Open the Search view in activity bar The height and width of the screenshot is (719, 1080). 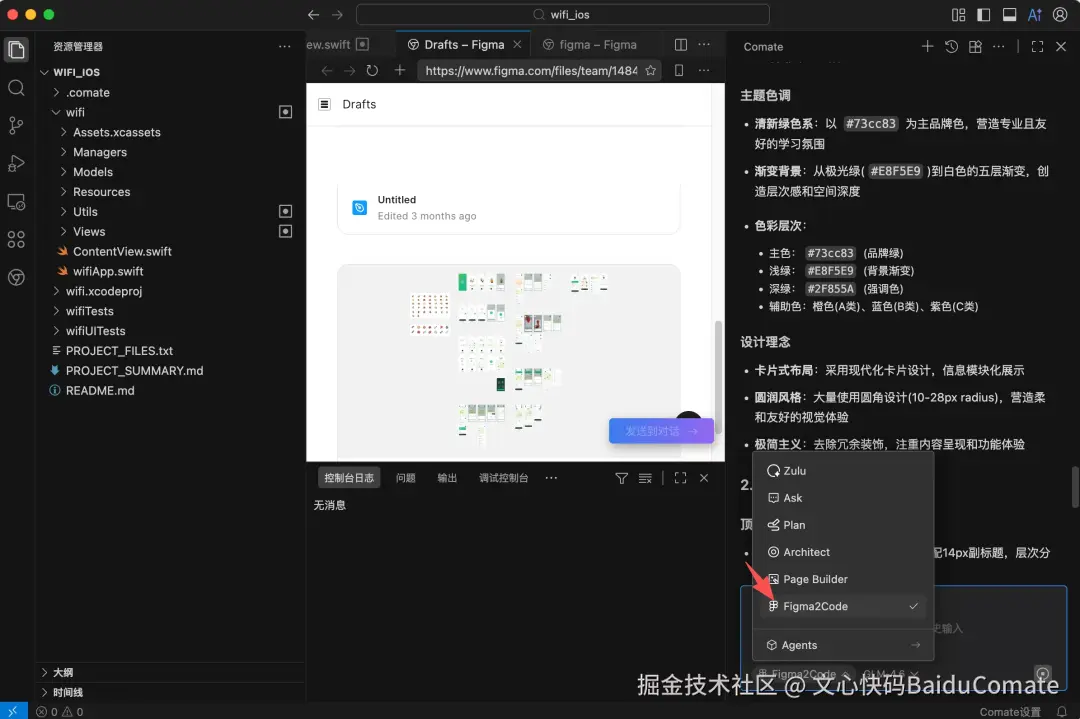[17, 87]
